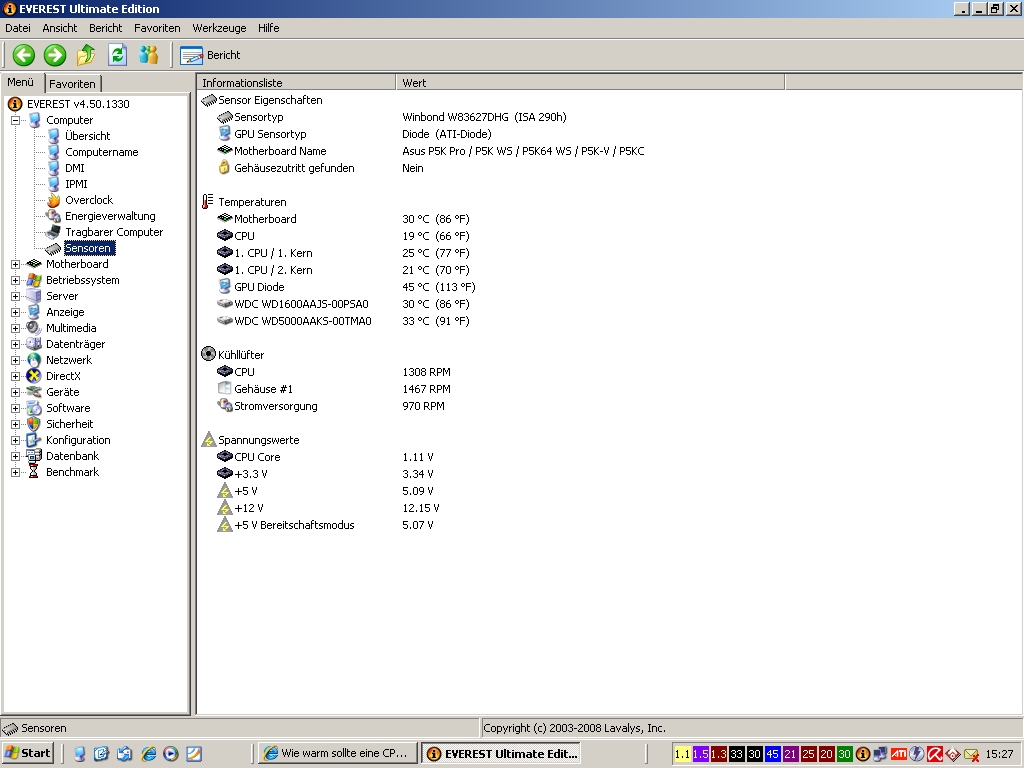Click the Datenbank icon in the tree
The image size is (1024, 768).
34,456
